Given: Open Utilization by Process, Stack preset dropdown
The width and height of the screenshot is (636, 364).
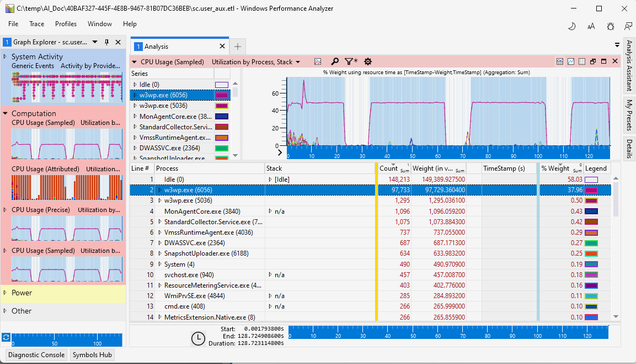Looking at the screenshot, I should tap(298, 62).
